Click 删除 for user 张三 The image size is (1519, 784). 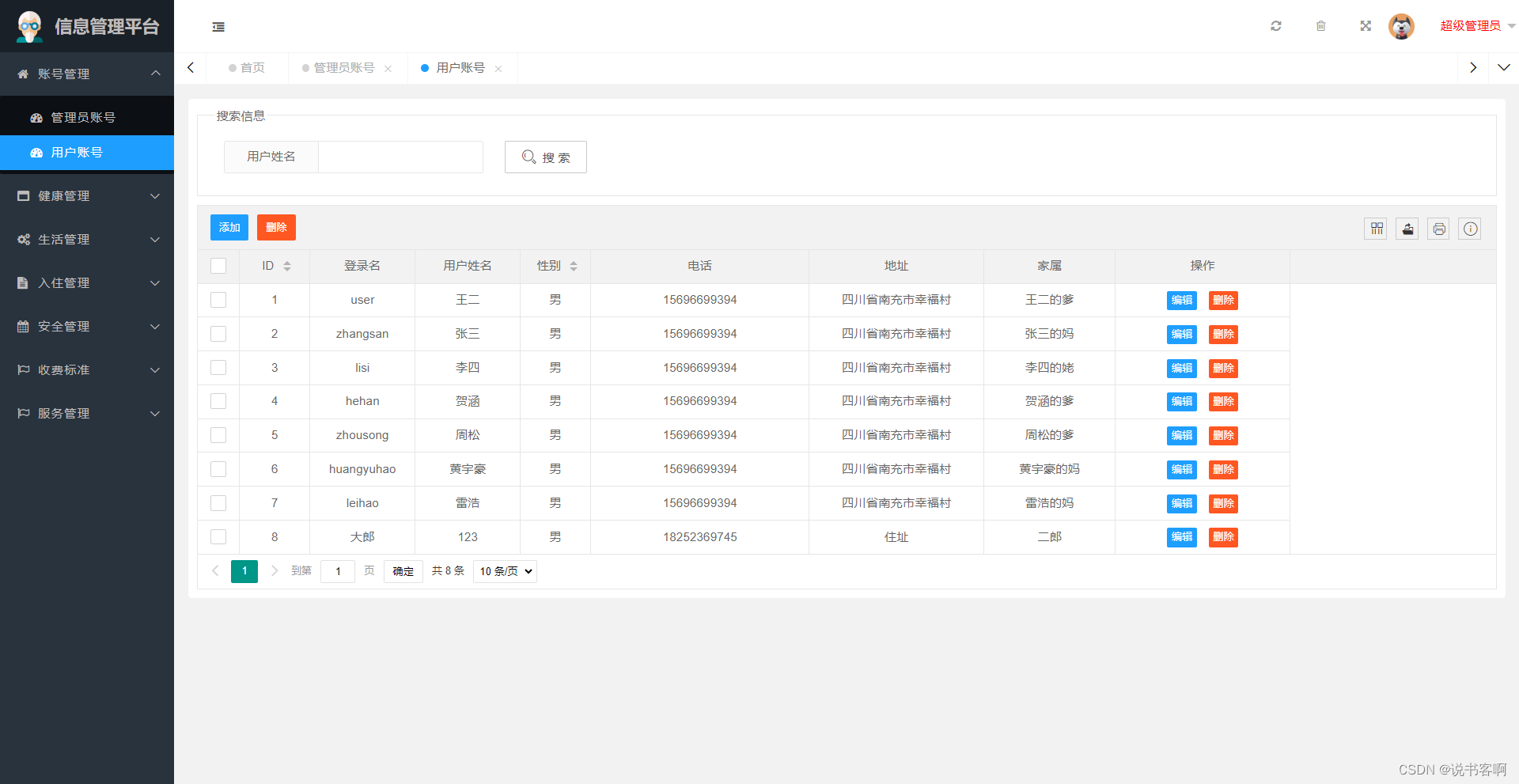pos(1223,334)
